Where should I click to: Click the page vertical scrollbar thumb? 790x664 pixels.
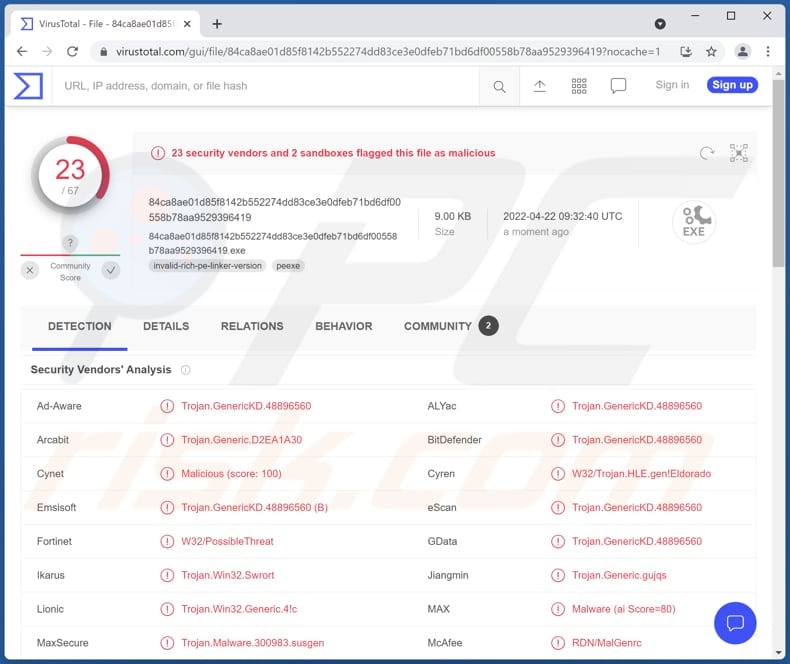pyautogui.click(x=778, y=174)
